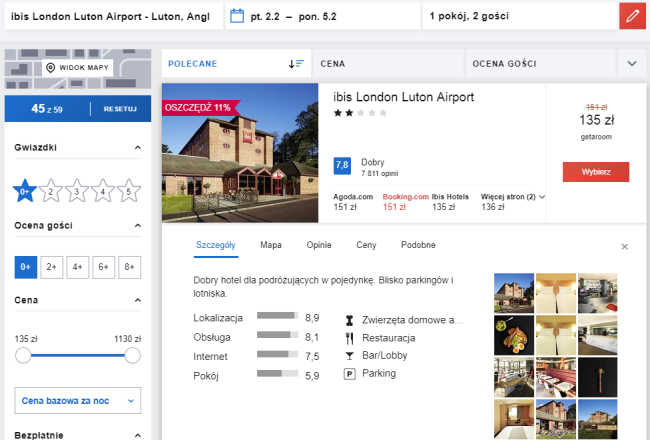Close the hotel details panel
The width and height of the screenshot is (650, 440).
(x=625, y=247)
